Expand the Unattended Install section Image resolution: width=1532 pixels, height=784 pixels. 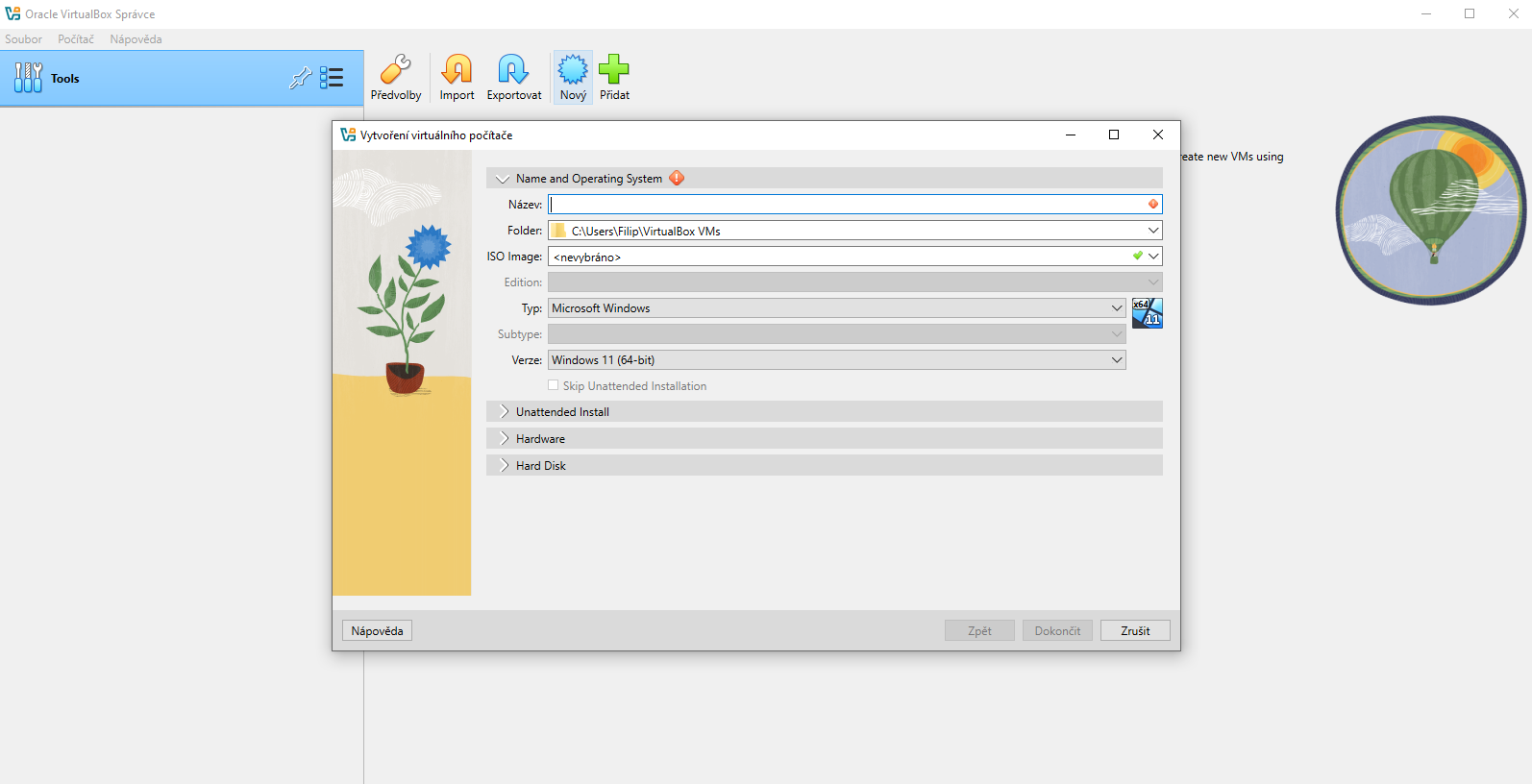coord(562,412)
